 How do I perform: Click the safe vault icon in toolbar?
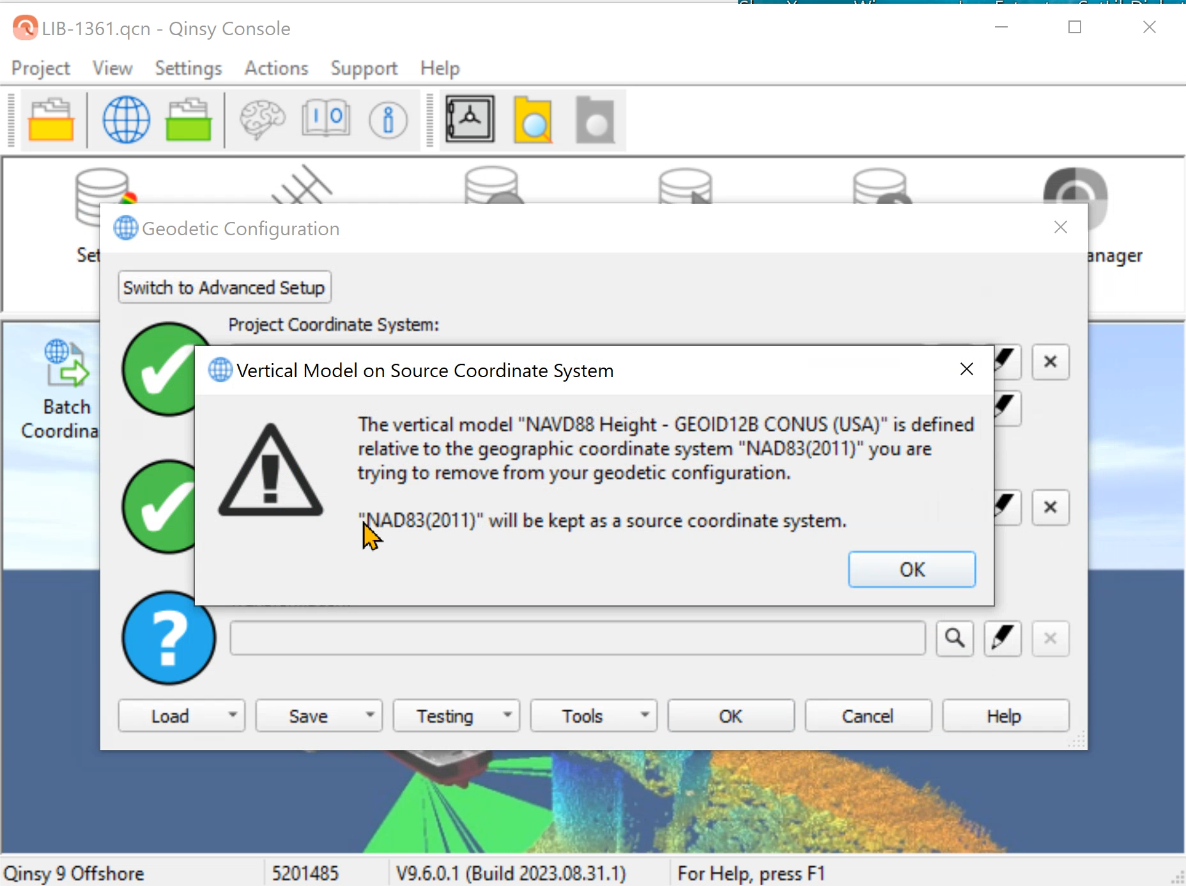[470, 119]
